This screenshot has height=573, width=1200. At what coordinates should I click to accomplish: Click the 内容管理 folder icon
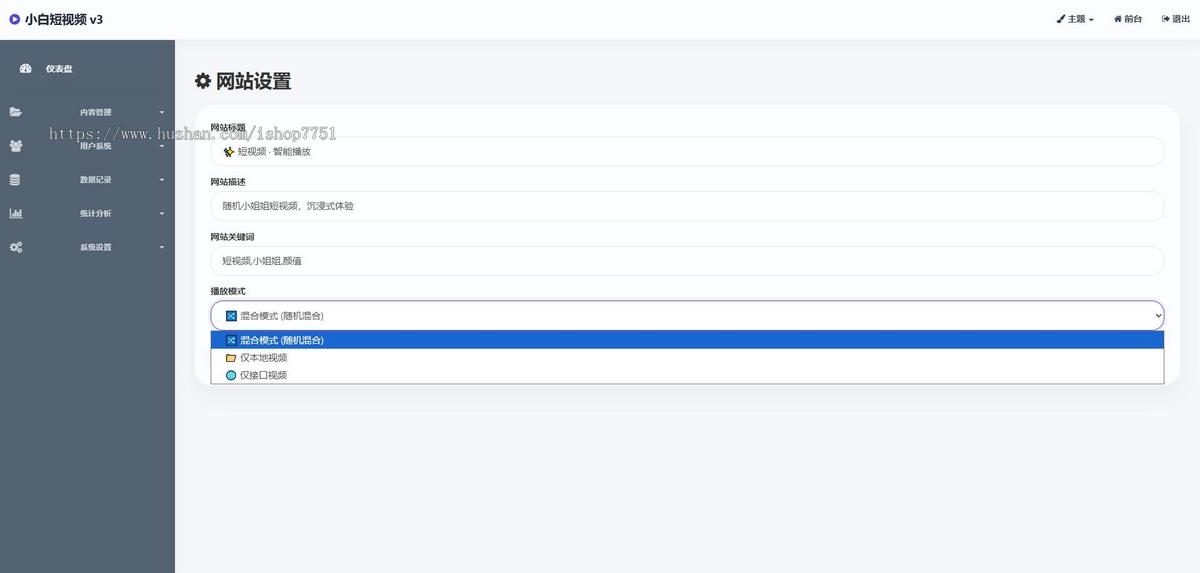(16, 112)
